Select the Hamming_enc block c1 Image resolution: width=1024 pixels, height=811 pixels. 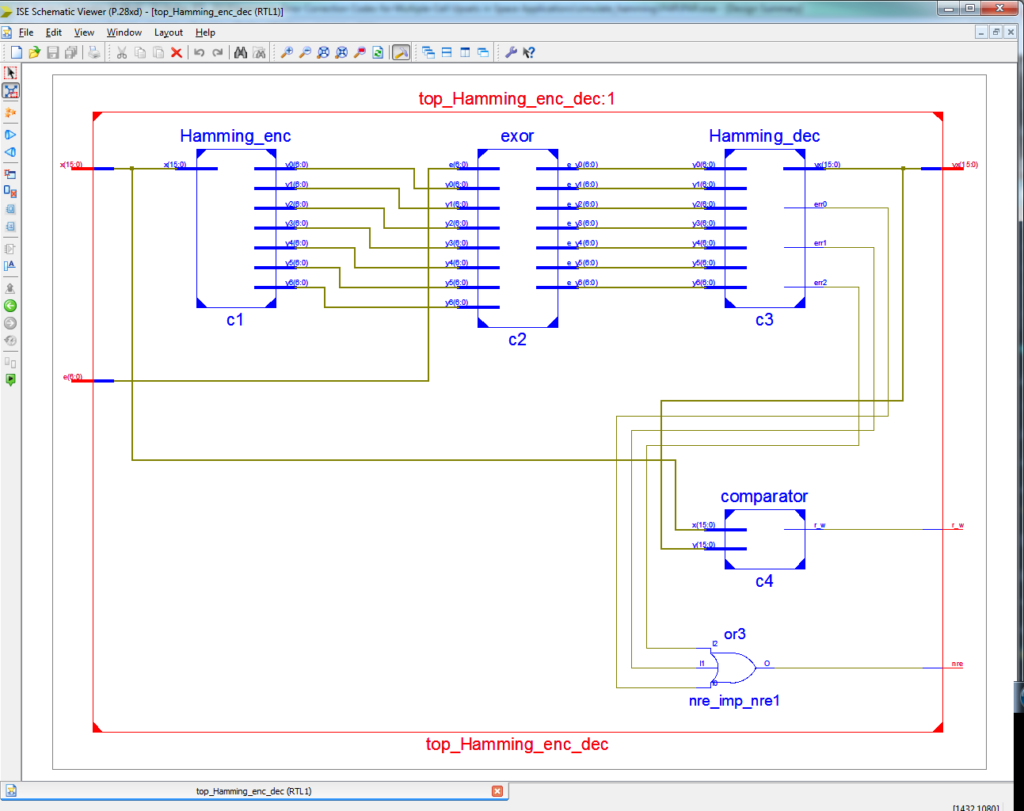pos(236,228)
